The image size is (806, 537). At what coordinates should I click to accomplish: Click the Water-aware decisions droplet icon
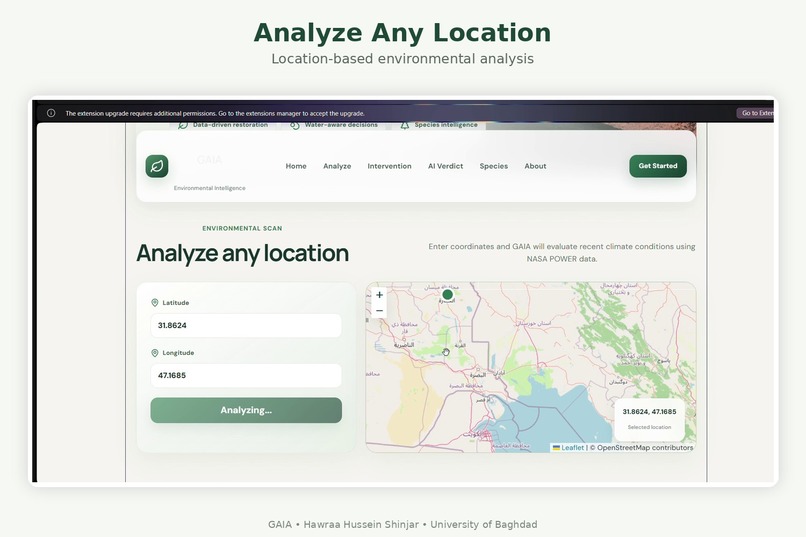coord(295,125)
